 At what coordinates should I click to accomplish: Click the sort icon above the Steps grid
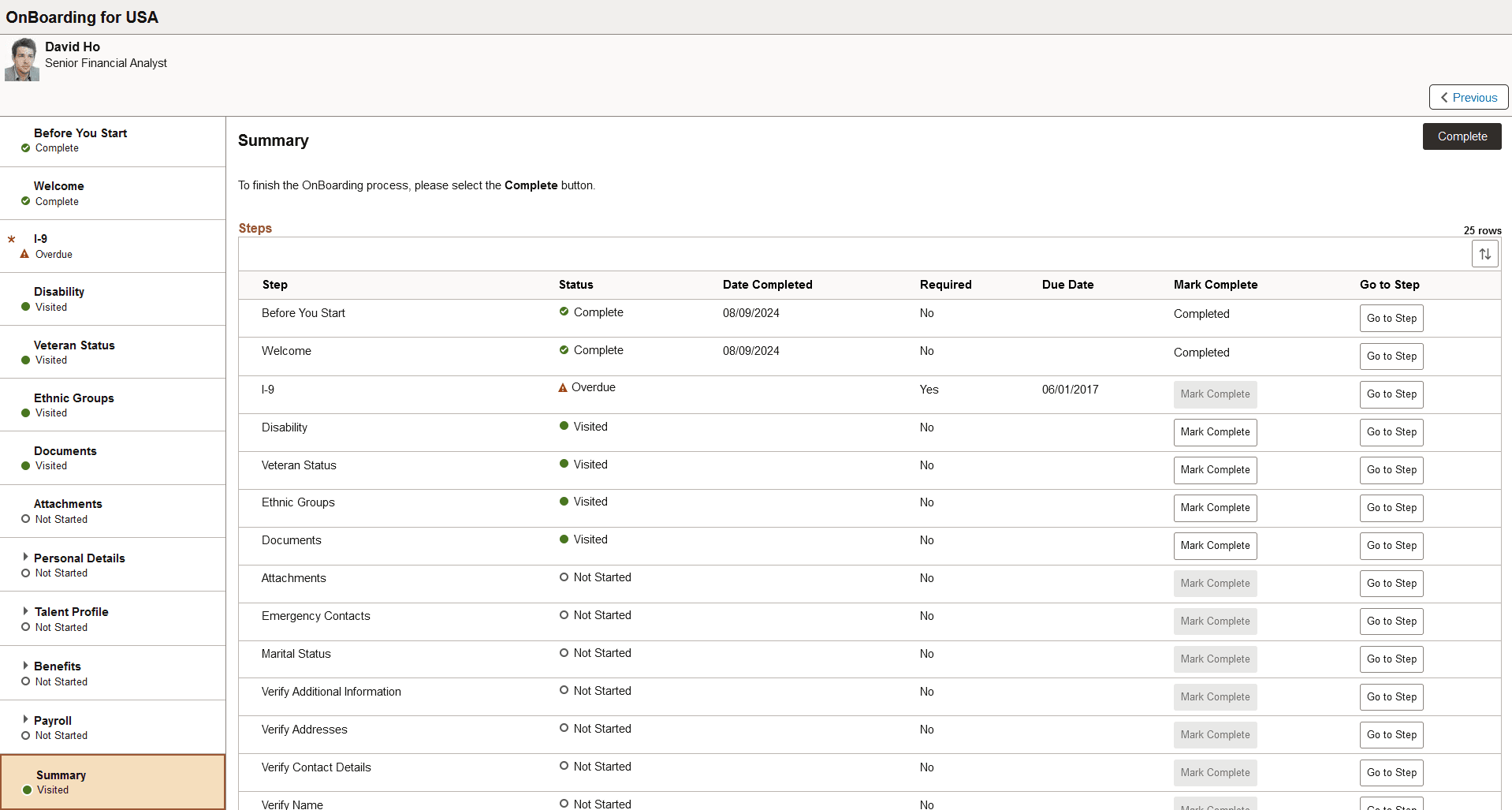click(1484, 253)
